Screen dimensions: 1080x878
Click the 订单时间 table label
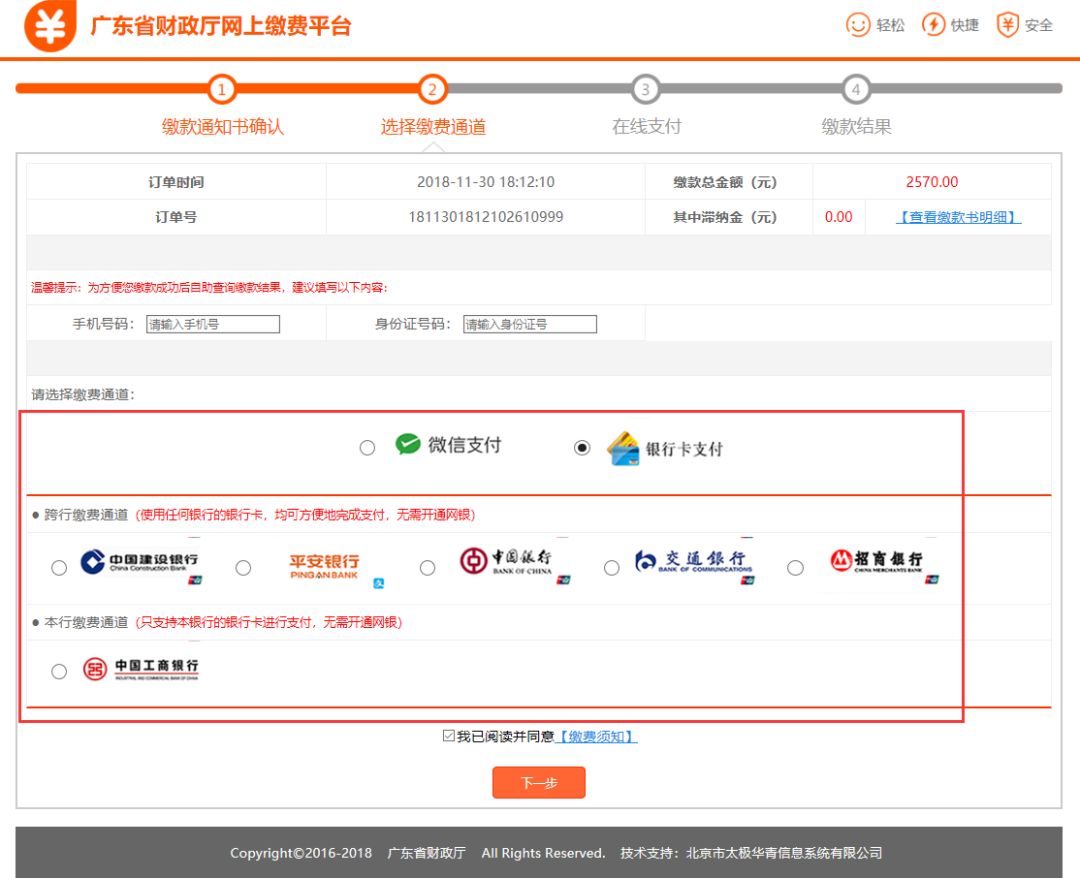pos(176,182)
